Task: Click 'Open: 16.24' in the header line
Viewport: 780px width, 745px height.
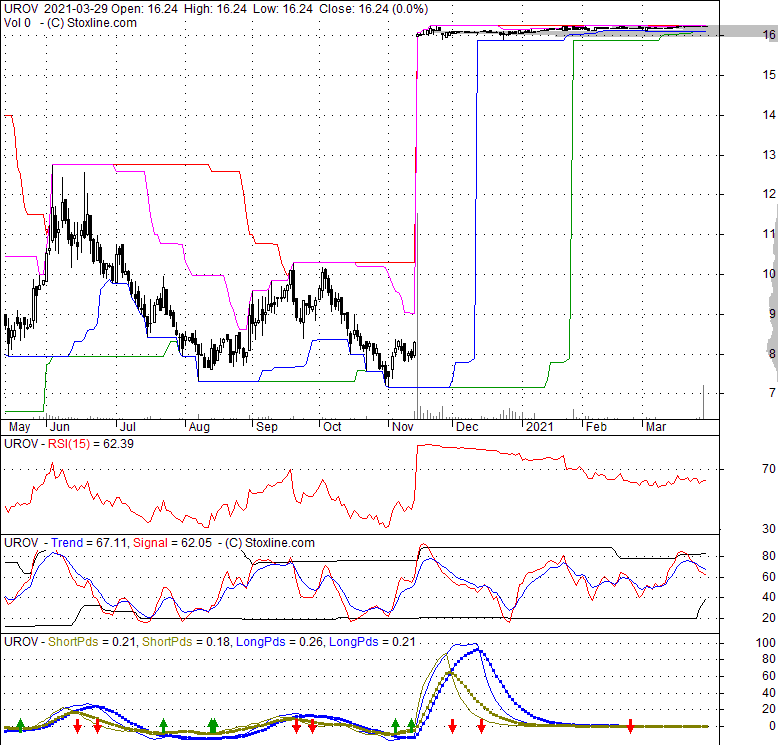Action: [x=144, y=9]
